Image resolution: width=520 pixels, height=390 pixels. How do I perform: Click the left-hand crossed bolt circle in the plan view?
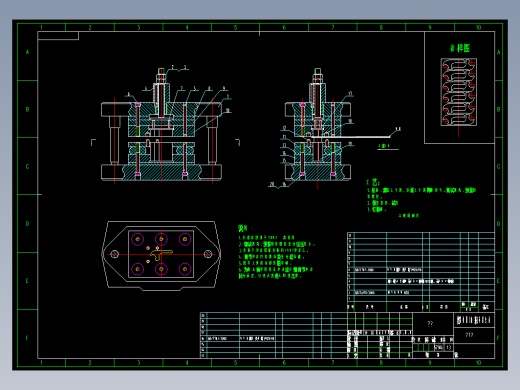114,254
